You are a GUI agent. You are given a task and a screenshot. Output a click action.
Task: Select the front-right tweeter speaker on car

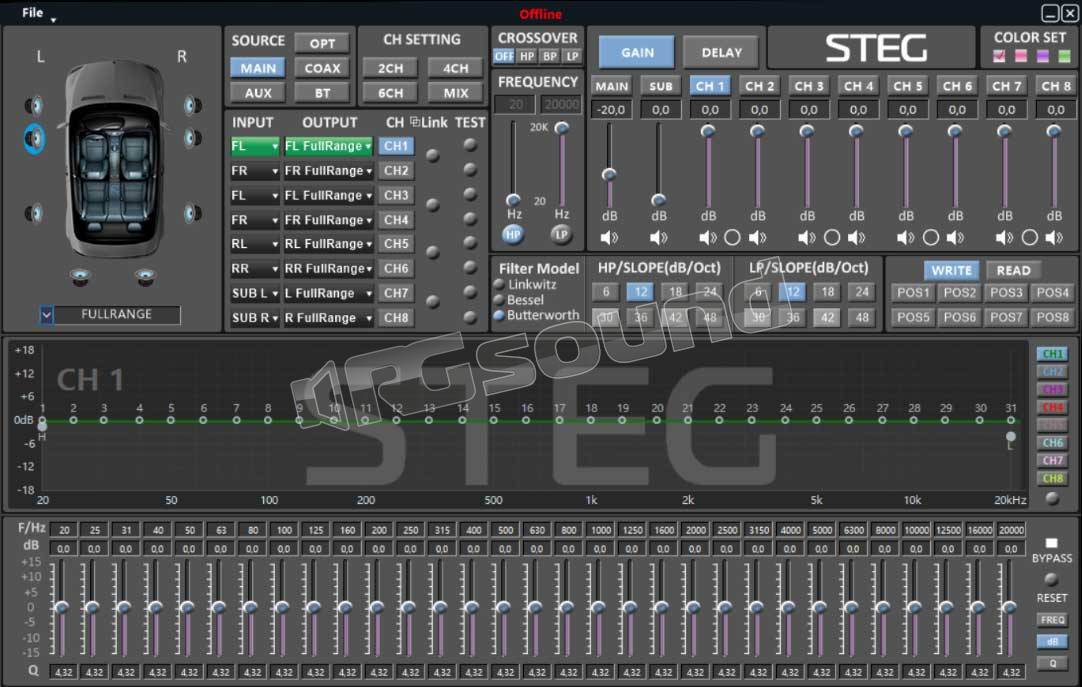click(193, 105)
